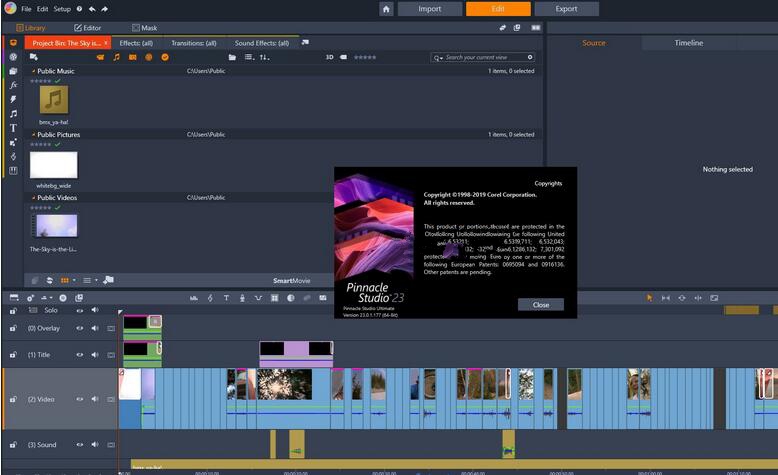Viewport: 778px width, 475px height.
Task: Click the Home icon in top bar
Action: [x=386, y=9]
